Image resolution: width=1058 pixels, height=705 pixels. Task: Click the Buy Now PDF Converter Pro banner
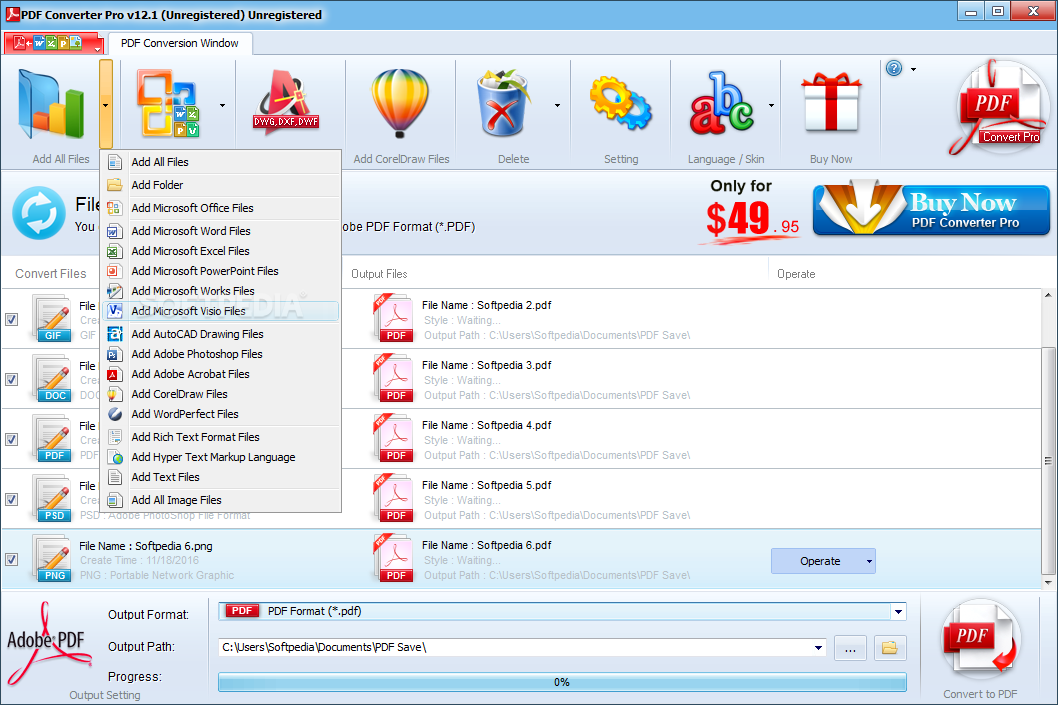(931, 210)
